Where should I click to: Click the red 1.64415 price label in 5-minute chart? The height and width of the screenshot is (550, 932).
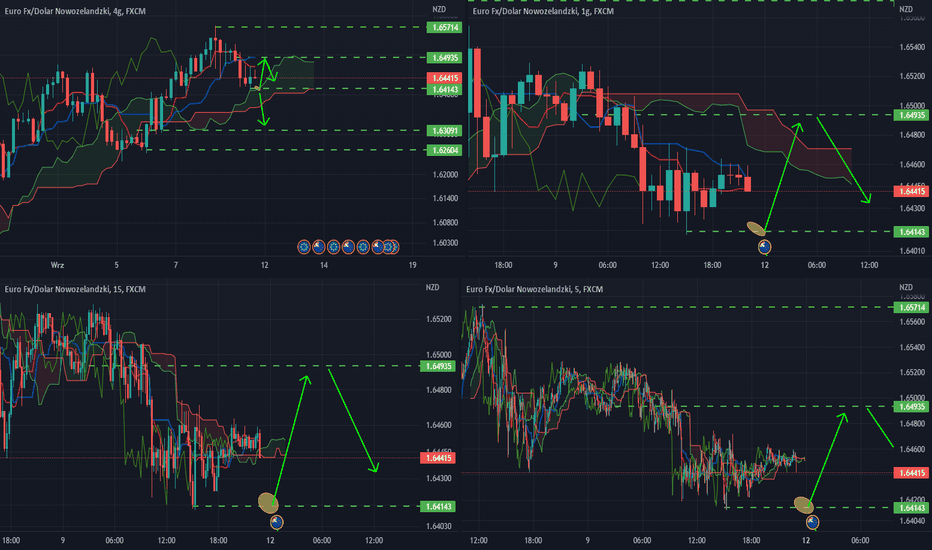[912, 473]
